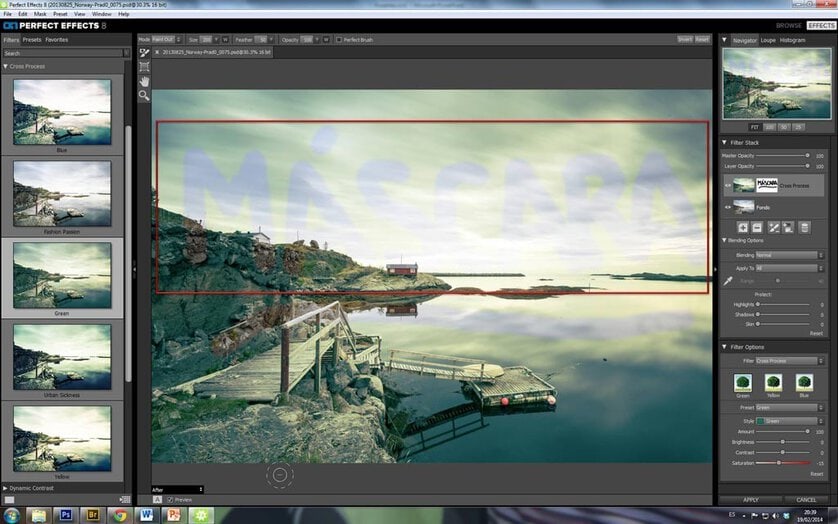The width and height of the screenshot is (838, 524).
Task: Open the Mask menu
Action: (x=40, y=14)
